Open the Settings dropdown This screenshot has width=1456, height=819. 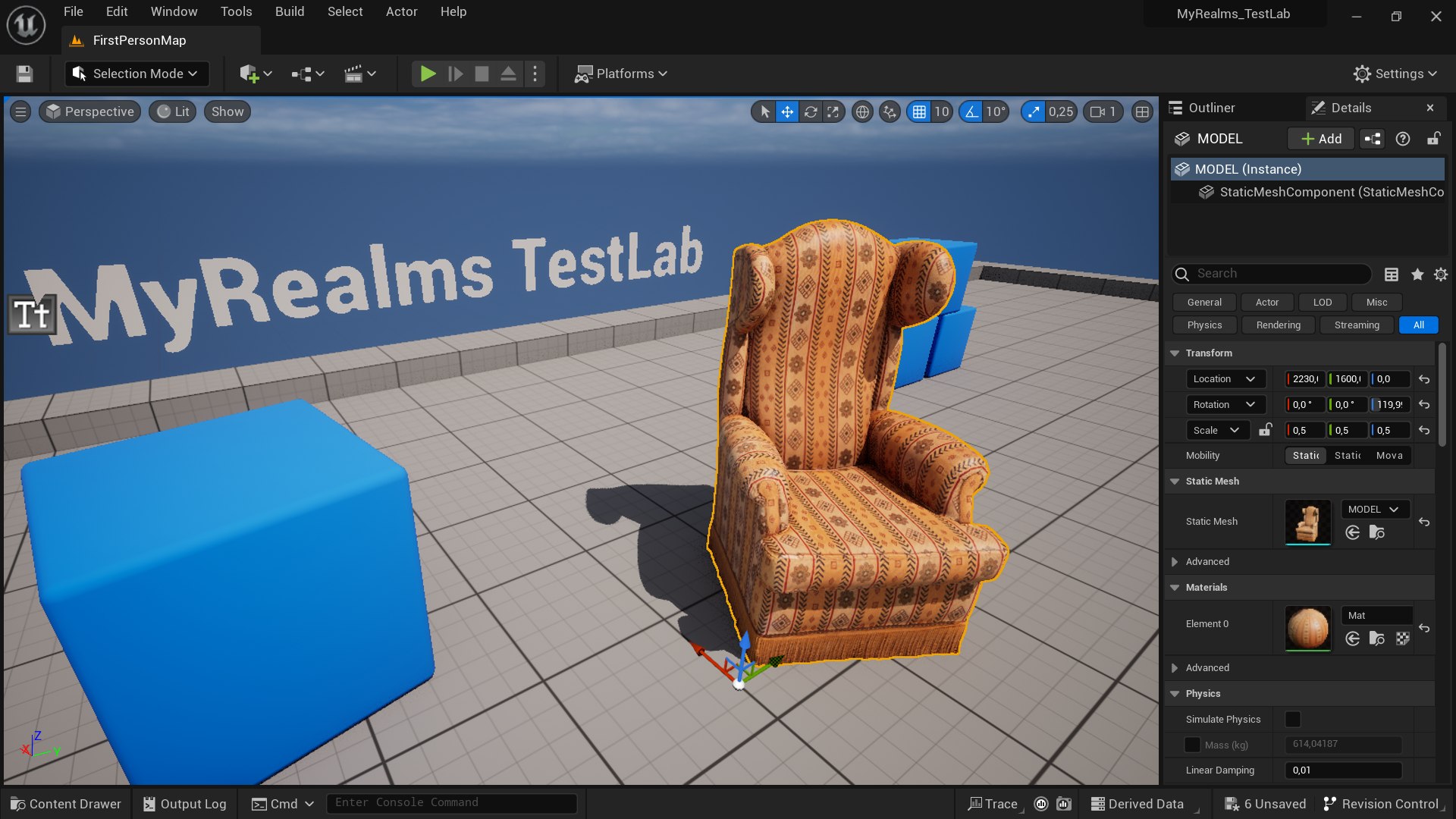1395,74
